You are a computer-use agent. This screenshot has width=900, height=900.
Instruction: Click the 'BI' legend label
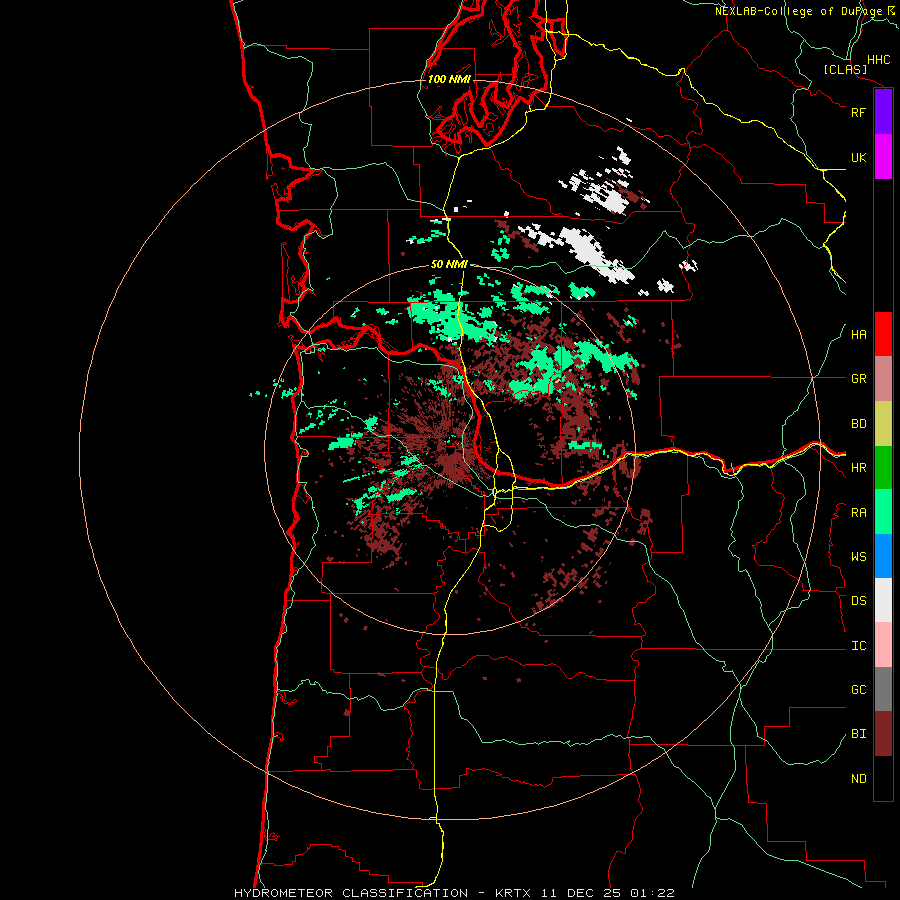[x=858, y=734]
